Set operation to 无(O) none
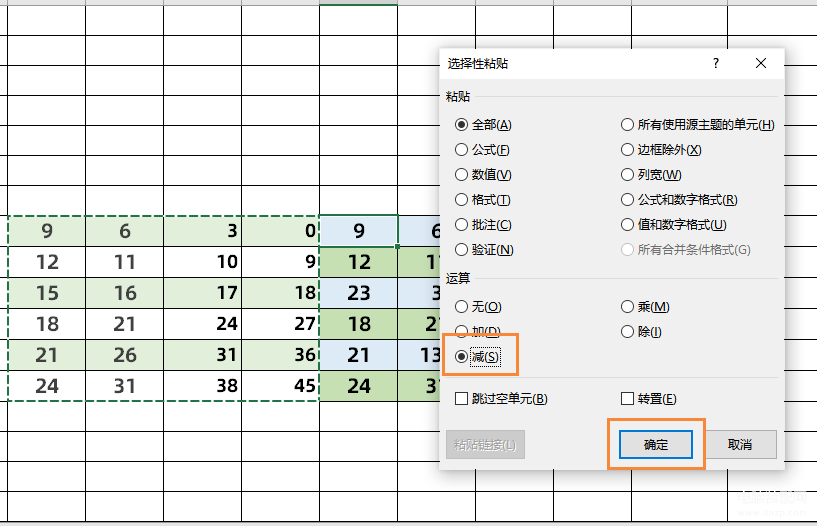 478,307
